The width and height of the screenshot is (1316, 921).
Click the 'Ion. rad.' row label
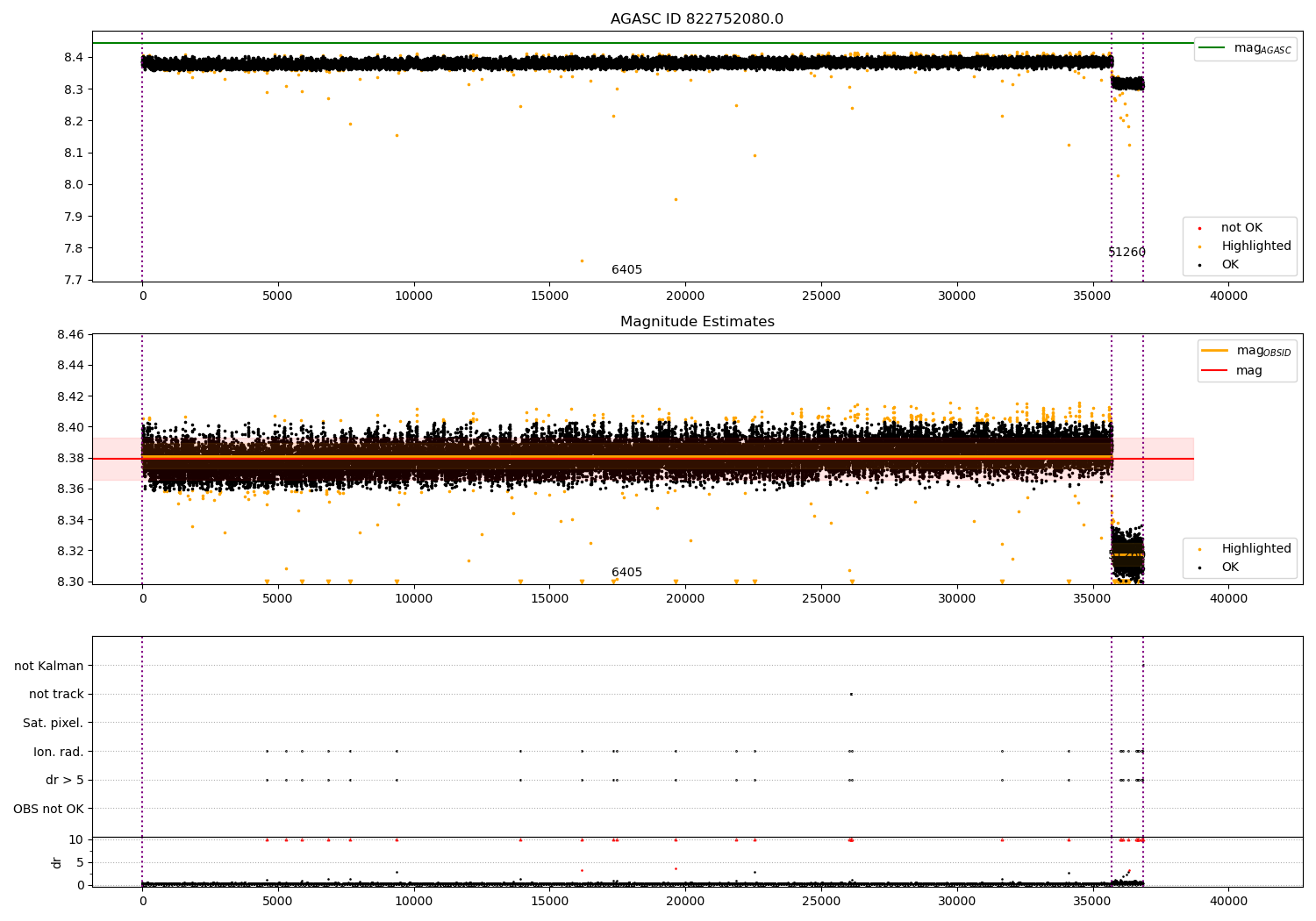click(58, 752)
